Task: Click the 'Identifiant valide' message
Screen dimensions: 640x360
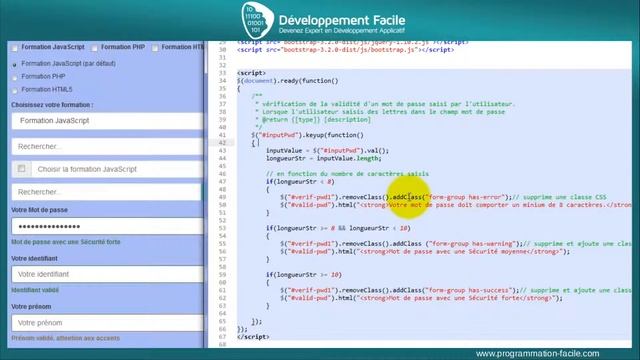Action: [x=35, y=290]
